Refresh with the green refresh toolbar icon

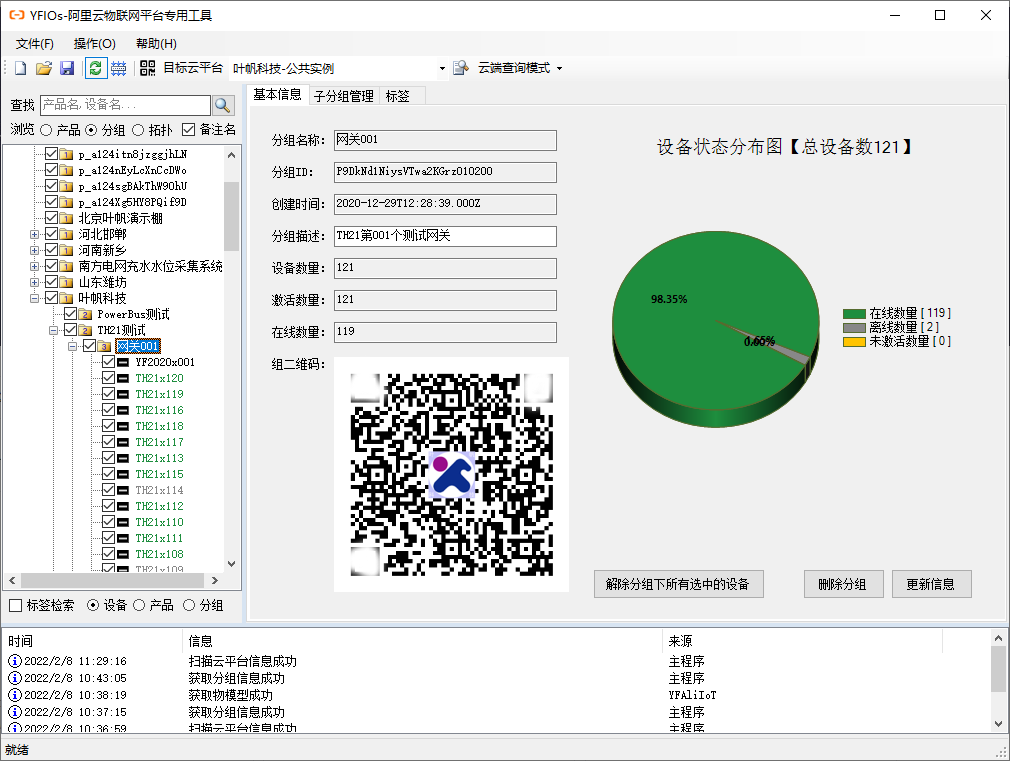[93, 68]
